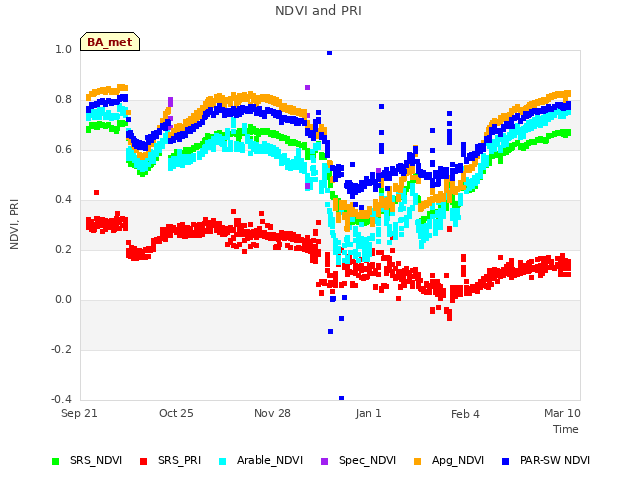Viewport: 640px width, 480px height.
Task: Click the 0.4 y-axis tick label
Action: click(63, 200)
